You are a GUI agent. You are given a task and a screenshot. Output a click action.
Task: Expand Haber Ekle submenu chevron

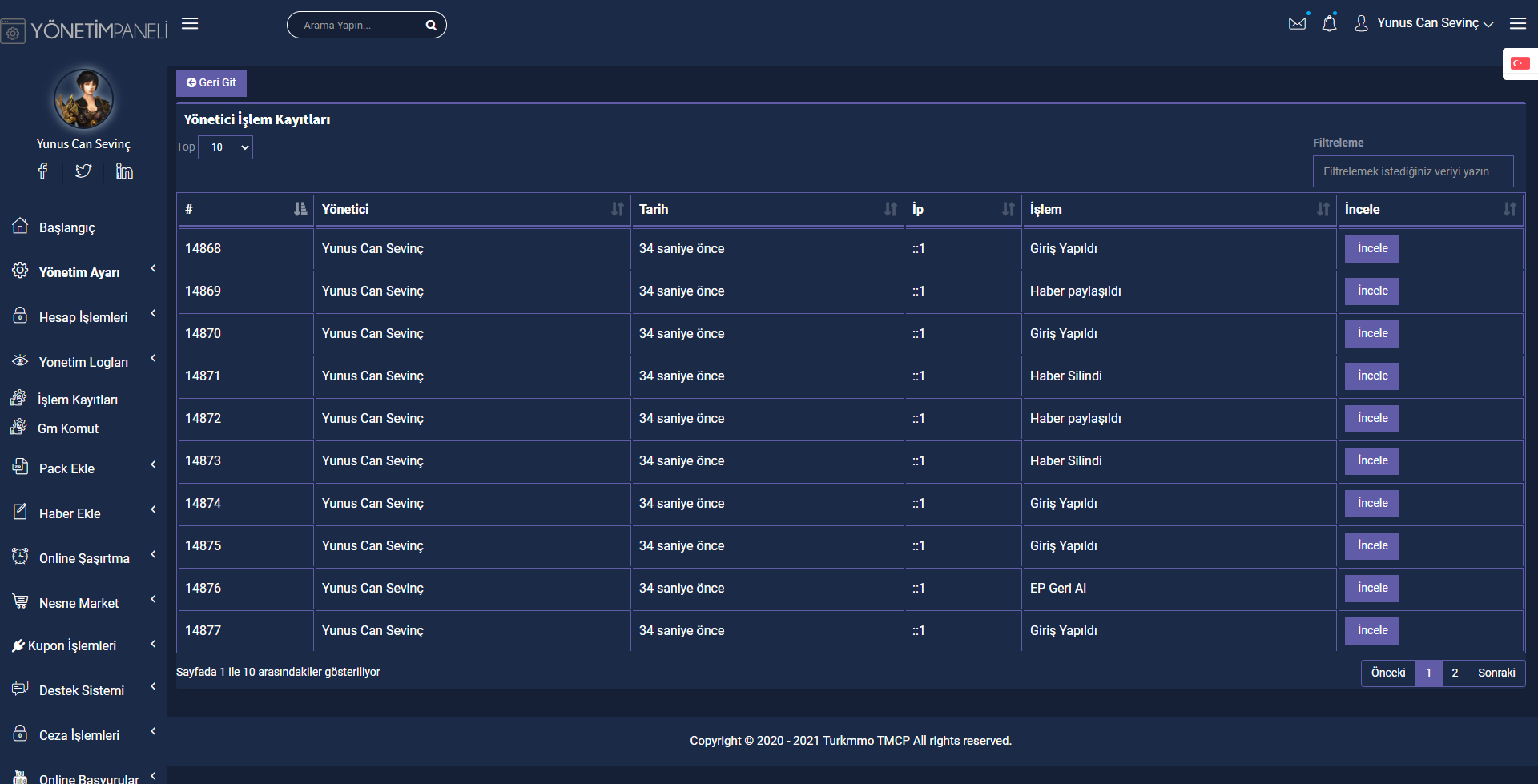point(153,509)
